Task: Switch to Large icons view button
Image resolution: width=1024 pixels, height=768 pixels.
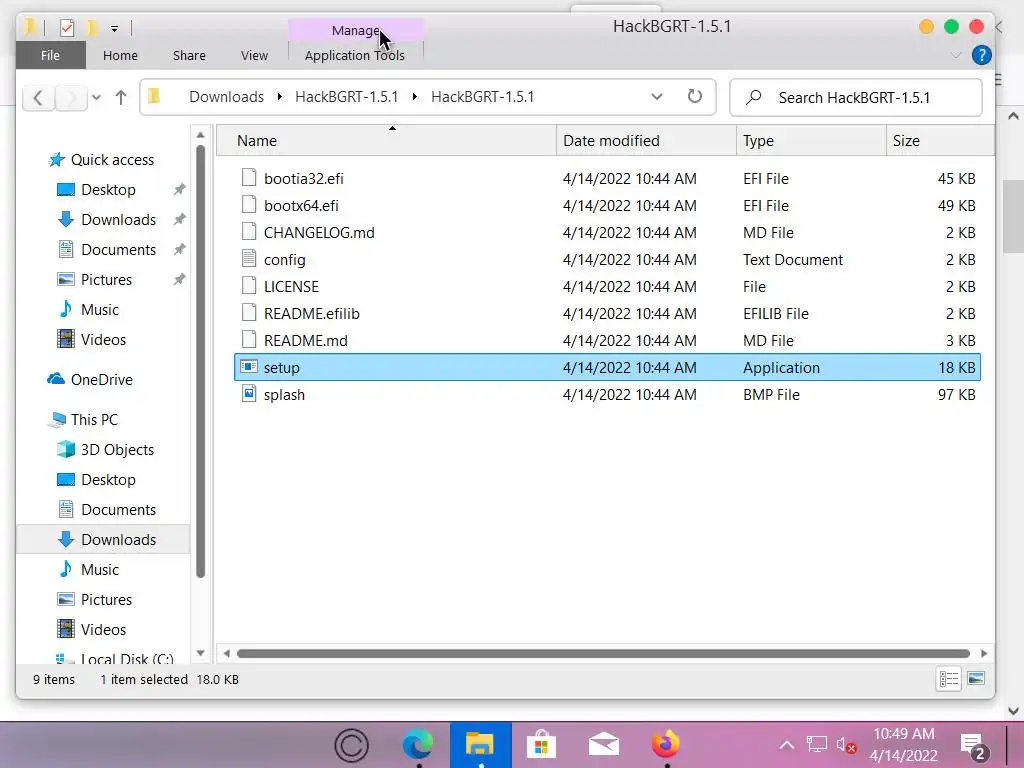Action: (976, 679)
